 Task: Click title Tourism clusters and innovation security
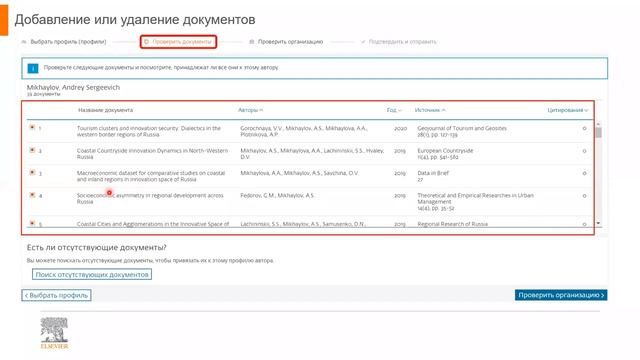(x=149, y=131)
